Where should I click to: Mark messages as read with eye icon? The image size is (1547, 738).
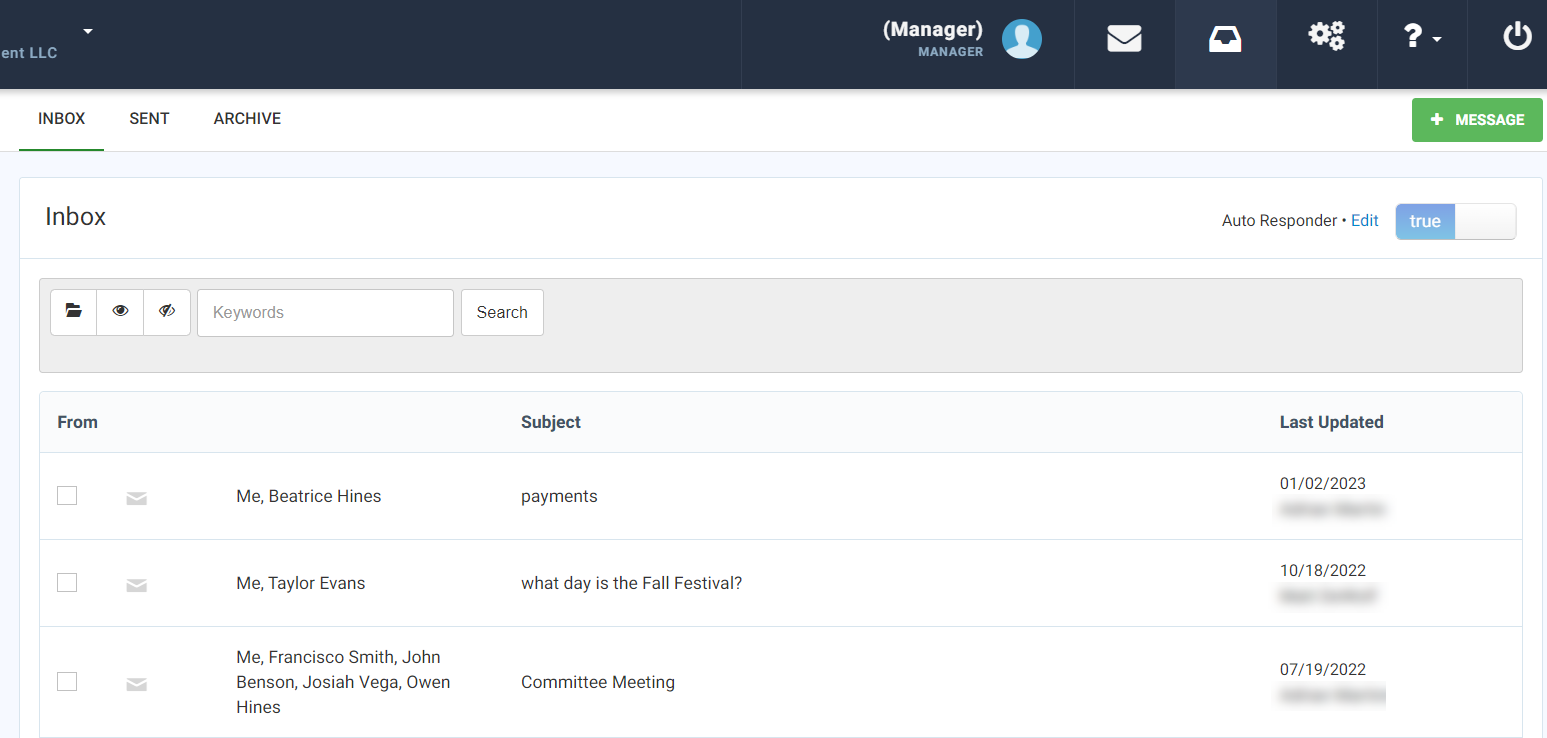click(x=120, y=311)
